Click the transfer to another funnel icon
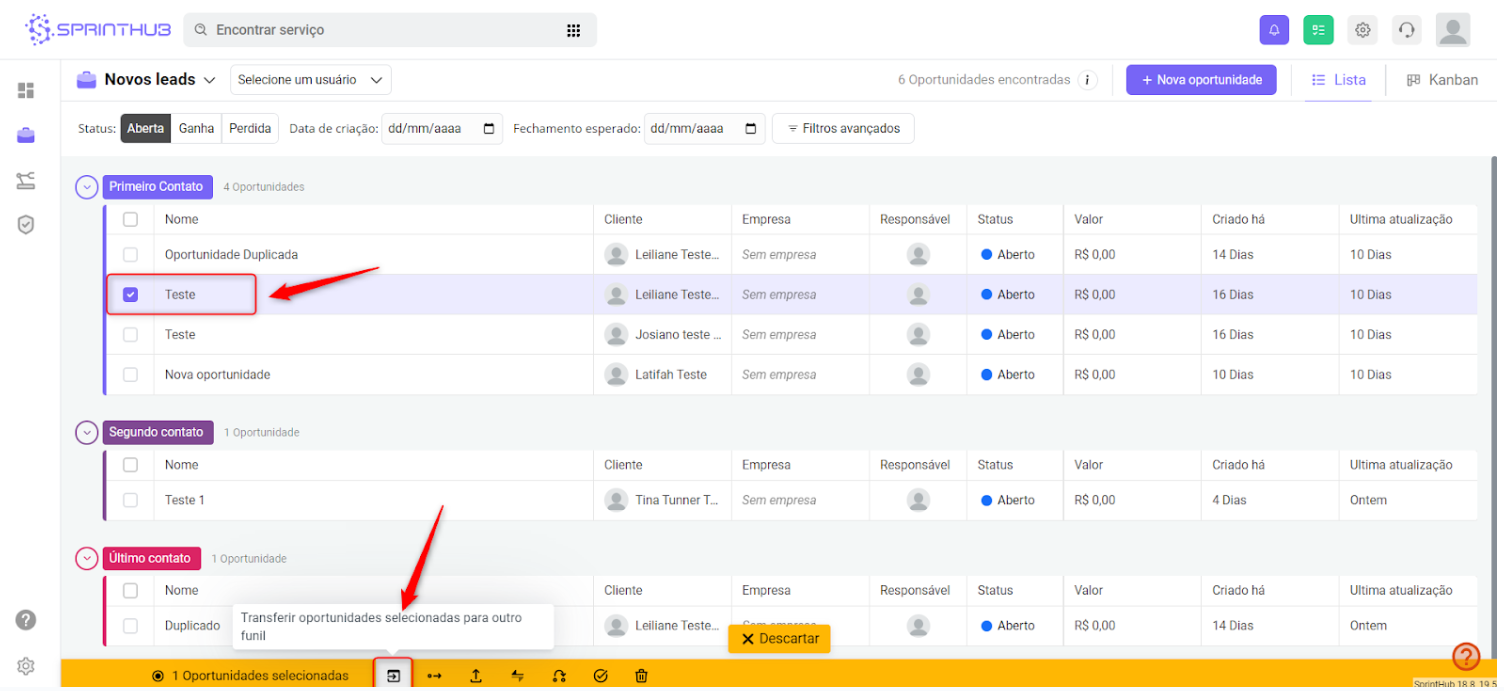The image size is (1504, 691). pyautogui.click(x=393, y=675)
